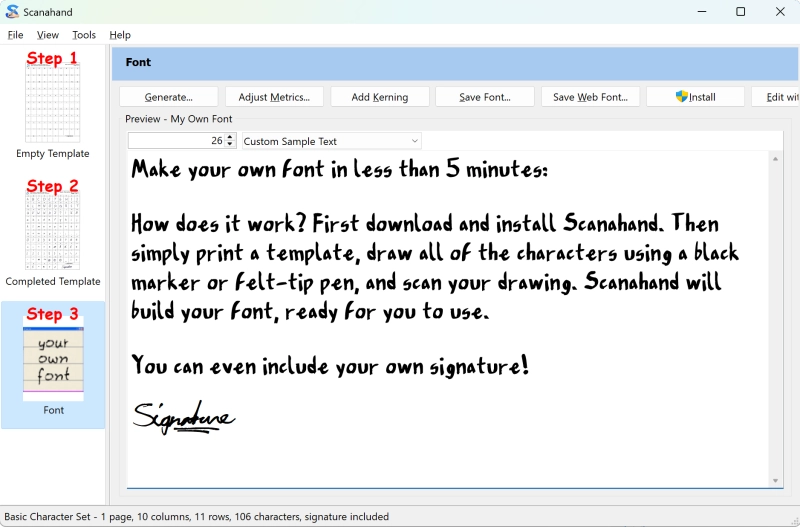This screenshot has width=800, height=527.
Task: Increase font size with up stepper arrow
Action: click(230, 137)
